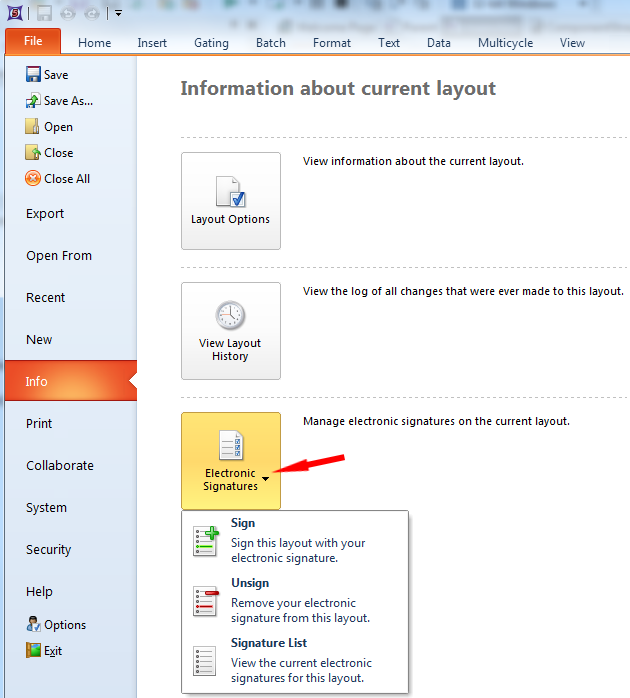
Task: Click the Layout Options button
Action: tap(231, 200)
